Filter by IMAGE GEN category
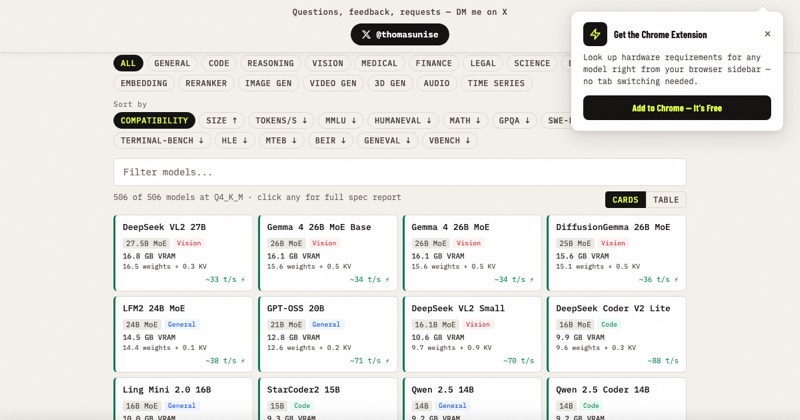 tap(268, 83)
